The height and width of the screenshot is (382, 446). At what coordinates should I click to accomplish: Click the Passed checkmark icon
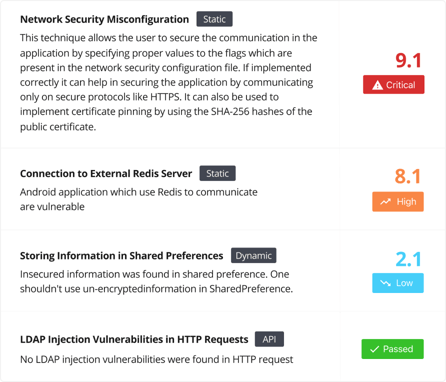(x=375, y=349)
